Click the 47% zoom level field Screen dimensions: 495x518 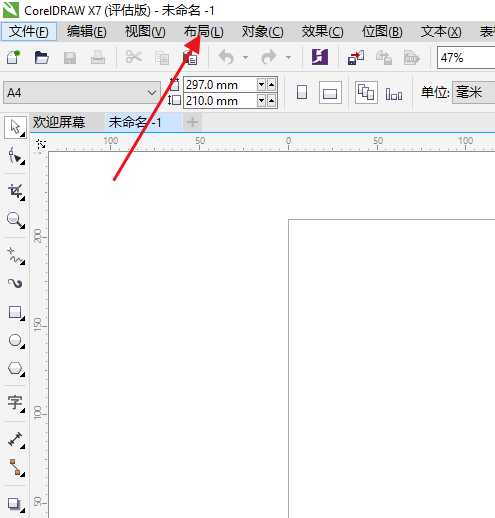pos(466,58)
